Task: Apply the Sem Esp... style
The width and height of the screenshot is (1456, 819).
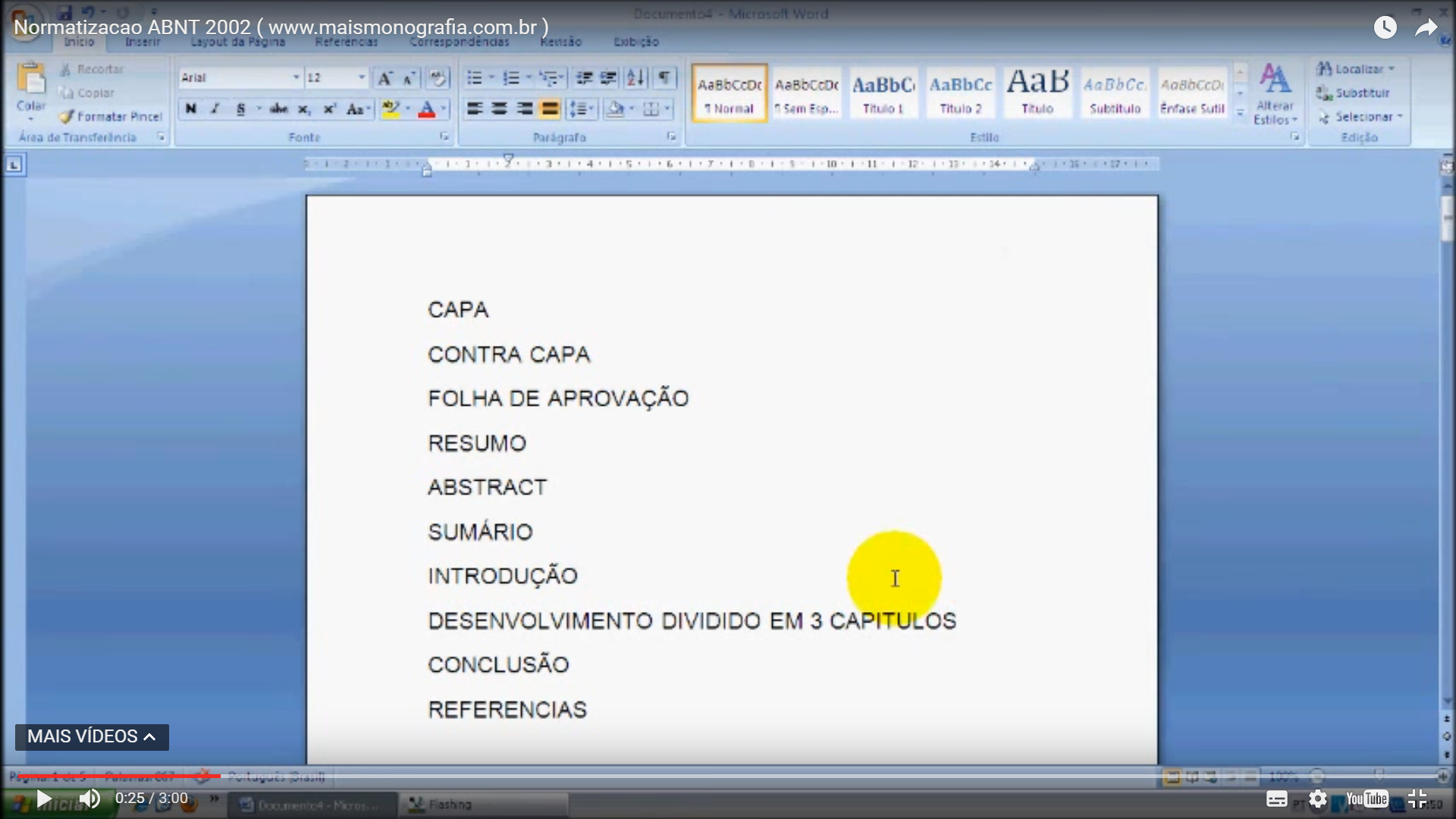Action: click(x=807, y=93)
